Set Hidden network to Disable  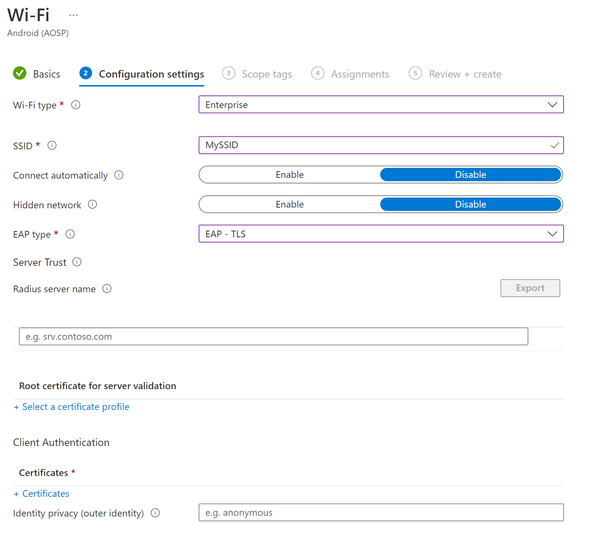pos(470,204)
